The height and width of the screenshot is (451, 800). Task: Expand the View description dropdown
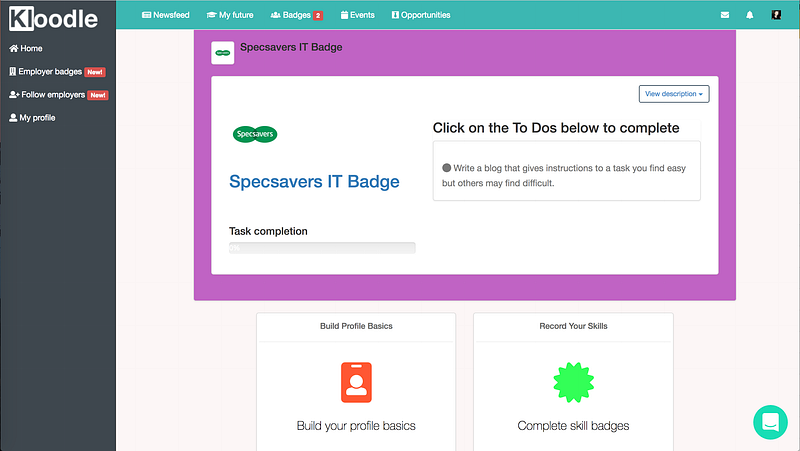(x=674, y=94)
